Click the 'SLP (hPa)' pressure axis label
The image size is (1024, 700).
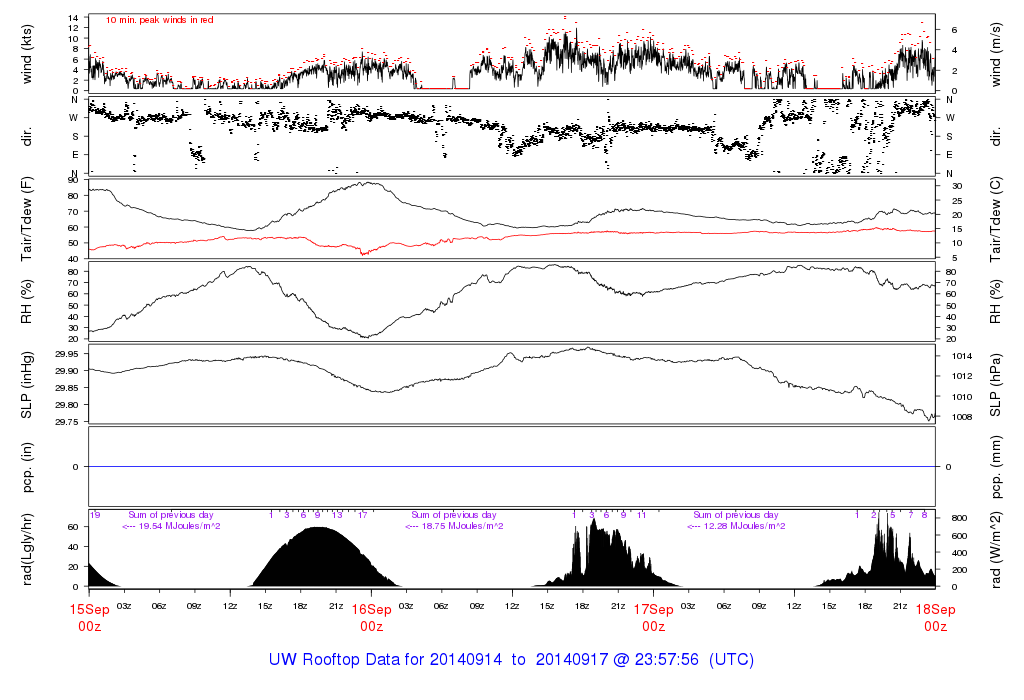tap(996, 384)
